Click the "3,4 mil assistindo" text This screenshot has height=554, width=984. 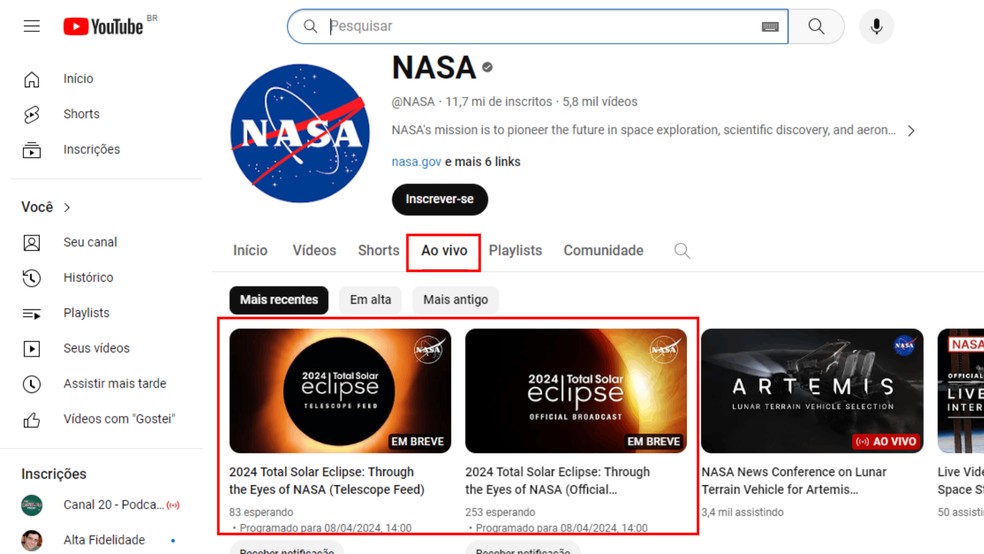click(742, 513)
